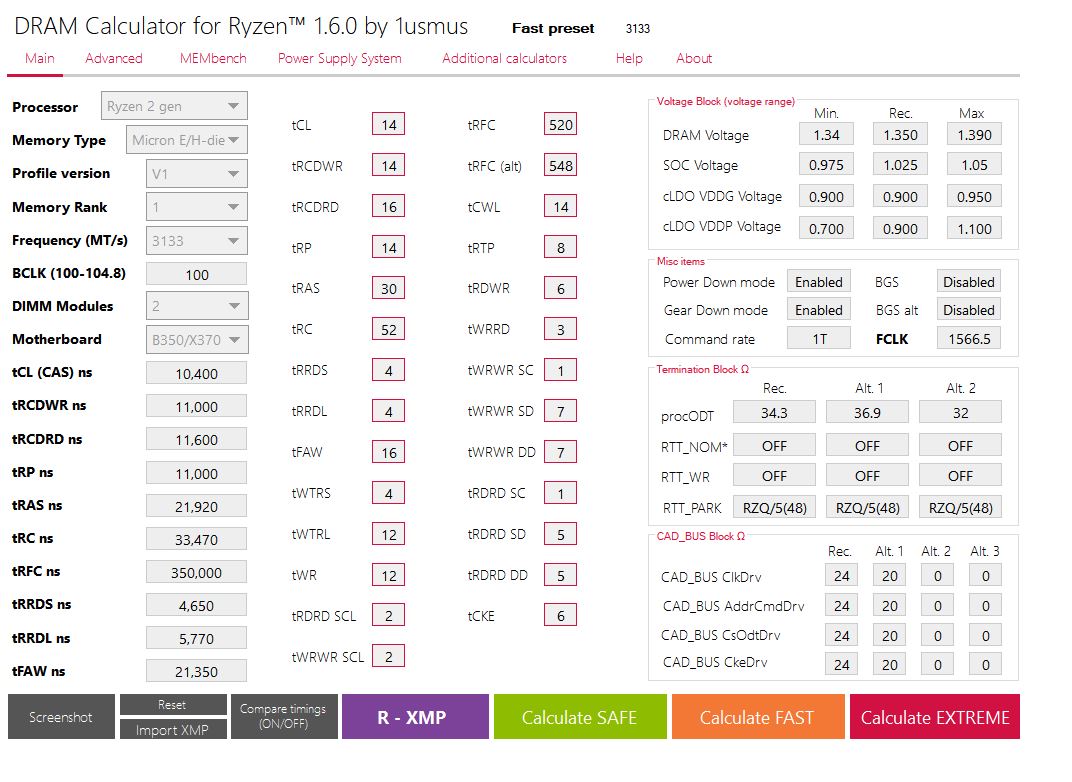Click the tRFC value 520

pos(561,124)
